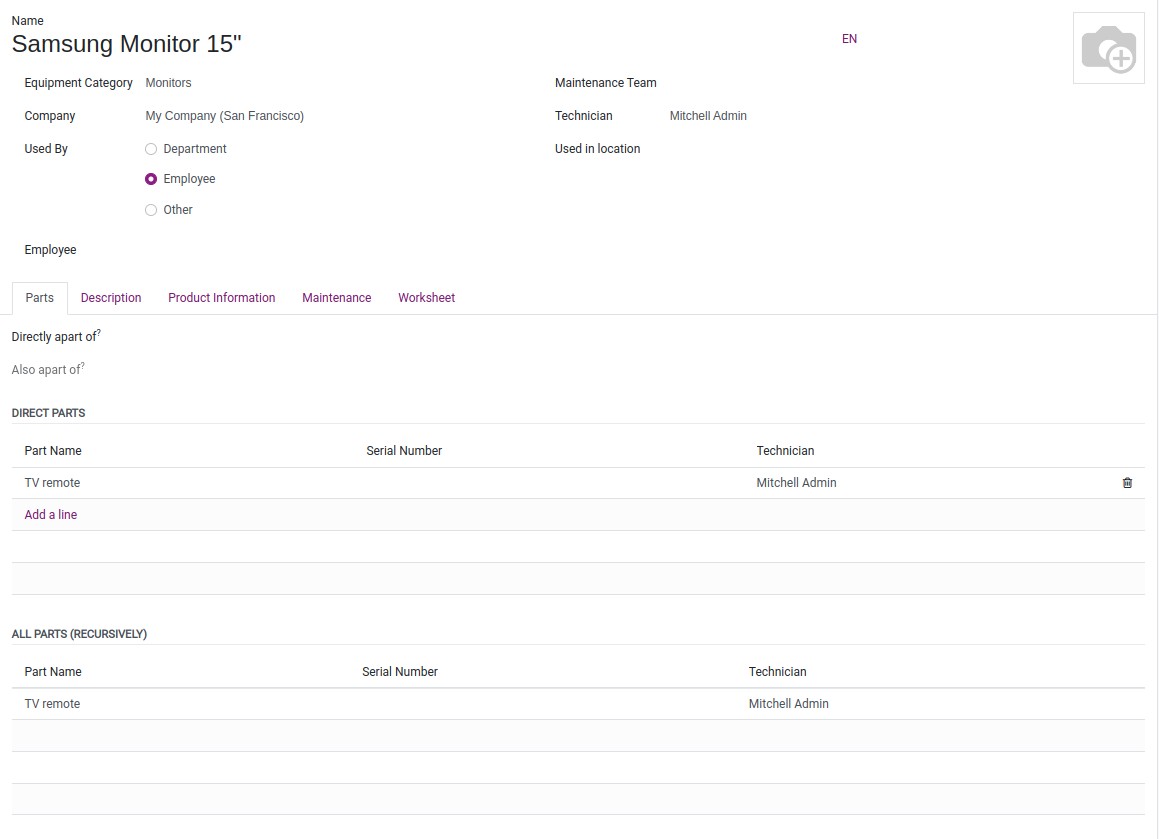
Task: Click the help mark beside Also apart of
Action: coord(82,365)
